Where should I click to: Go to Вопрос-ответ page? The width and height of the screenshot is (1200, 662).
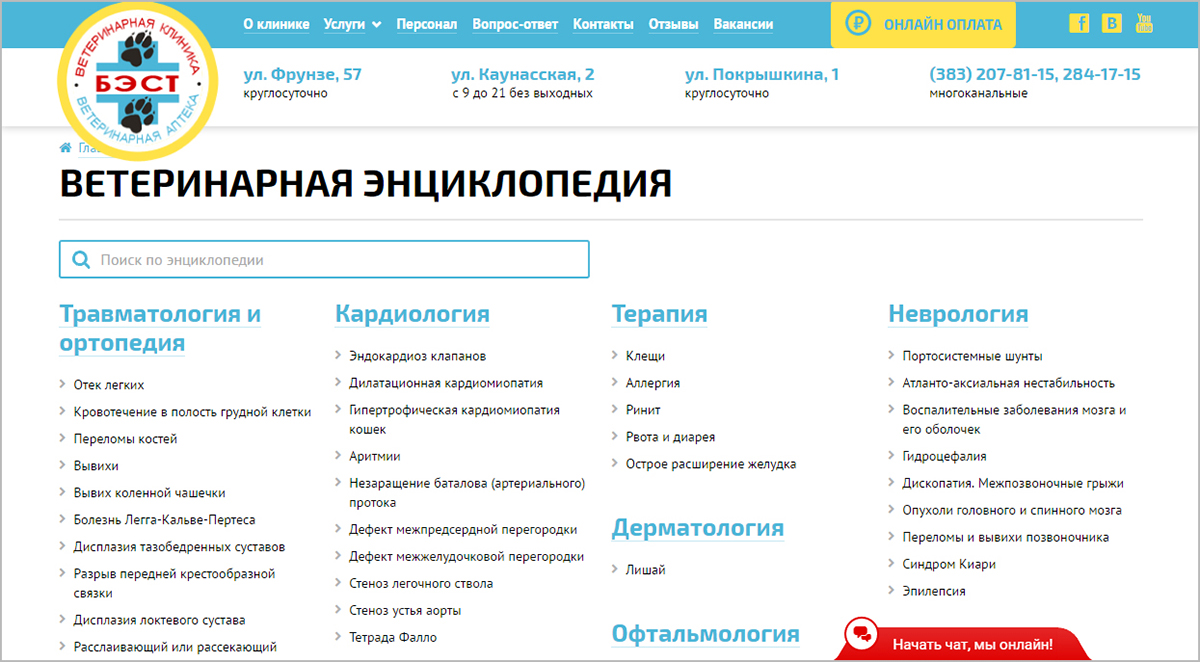click(x=515, y=24)
